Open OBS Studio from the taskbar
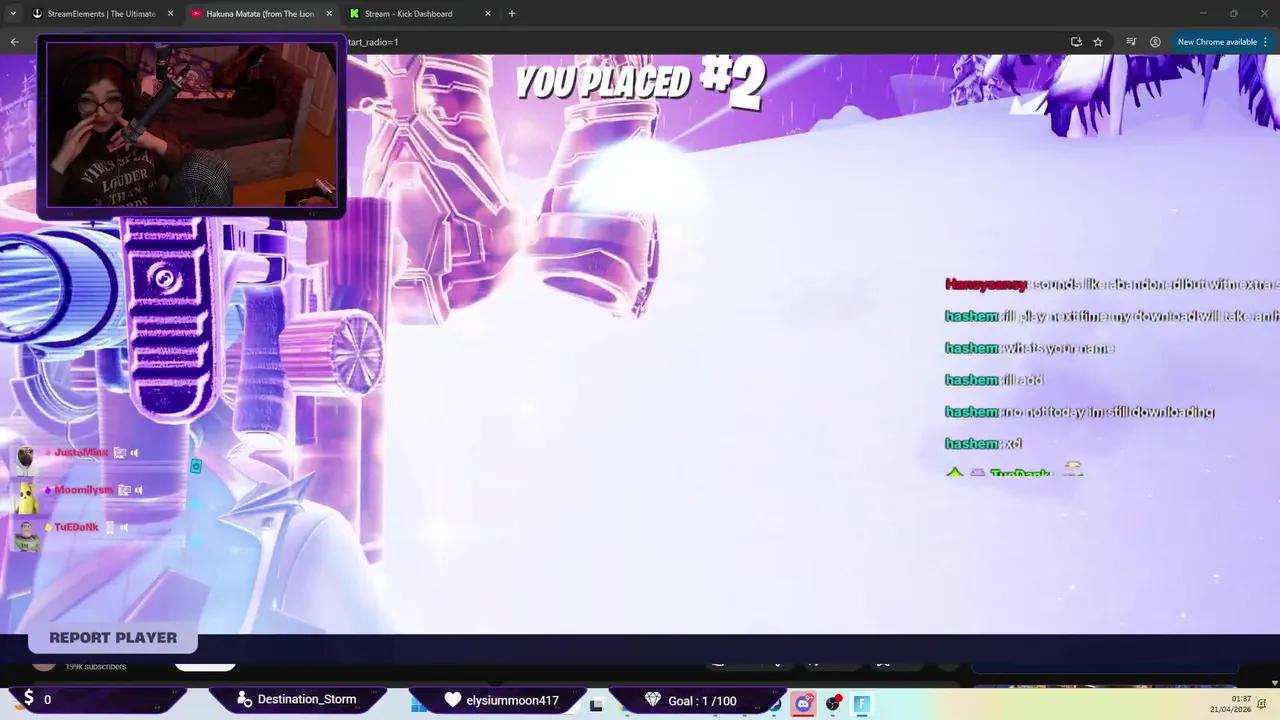This screenshot has width=1280, height=720. click(x=832, y=704)
